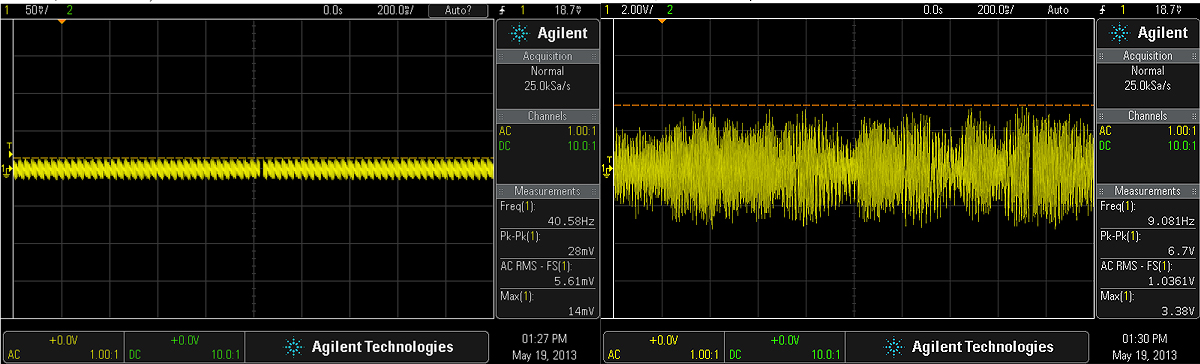Select channel 1 scale 2.00V/ on right scope
The height and width of the screenshot is (364, 1200).
(638, 9)
